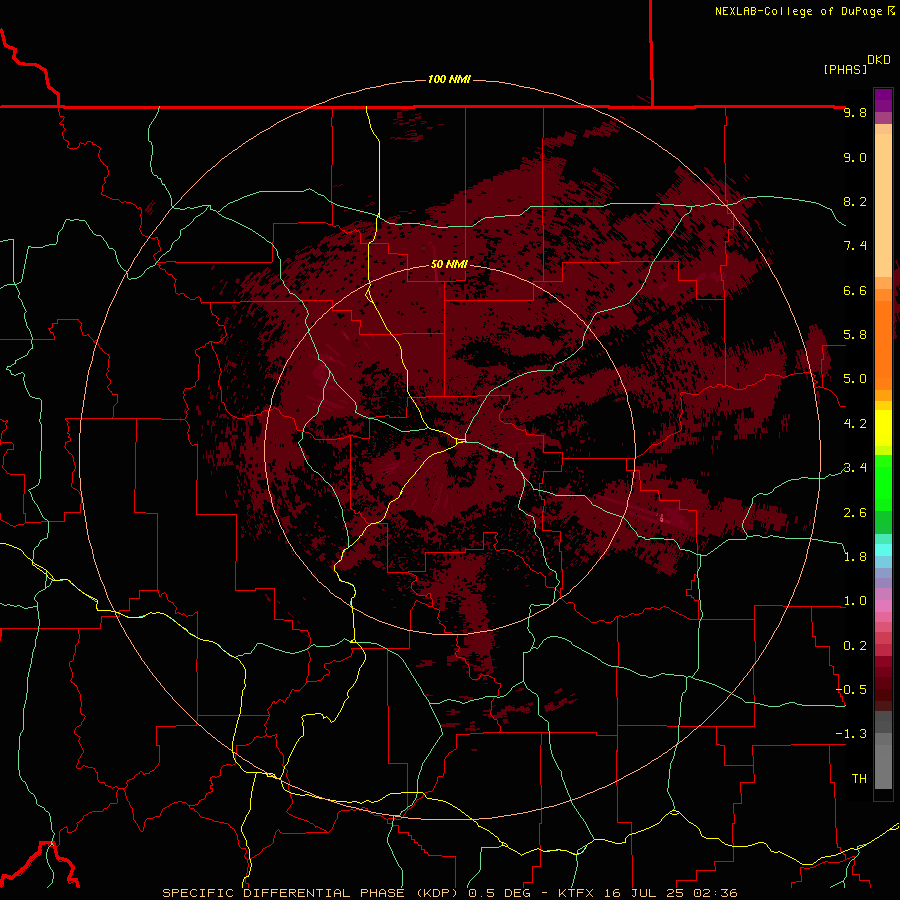
Task: Click the yellow band of the color bar
Action: (x=883, y=428)
